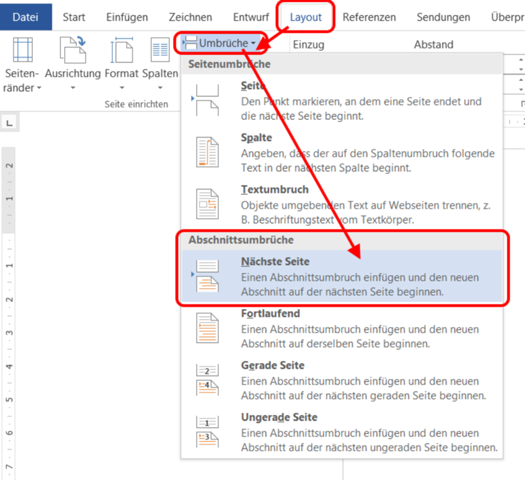The image size is (525, 480).
Task: Expand the dropdown arrow below Spalten
Action: pyautogui.click(x=160, y=88)
